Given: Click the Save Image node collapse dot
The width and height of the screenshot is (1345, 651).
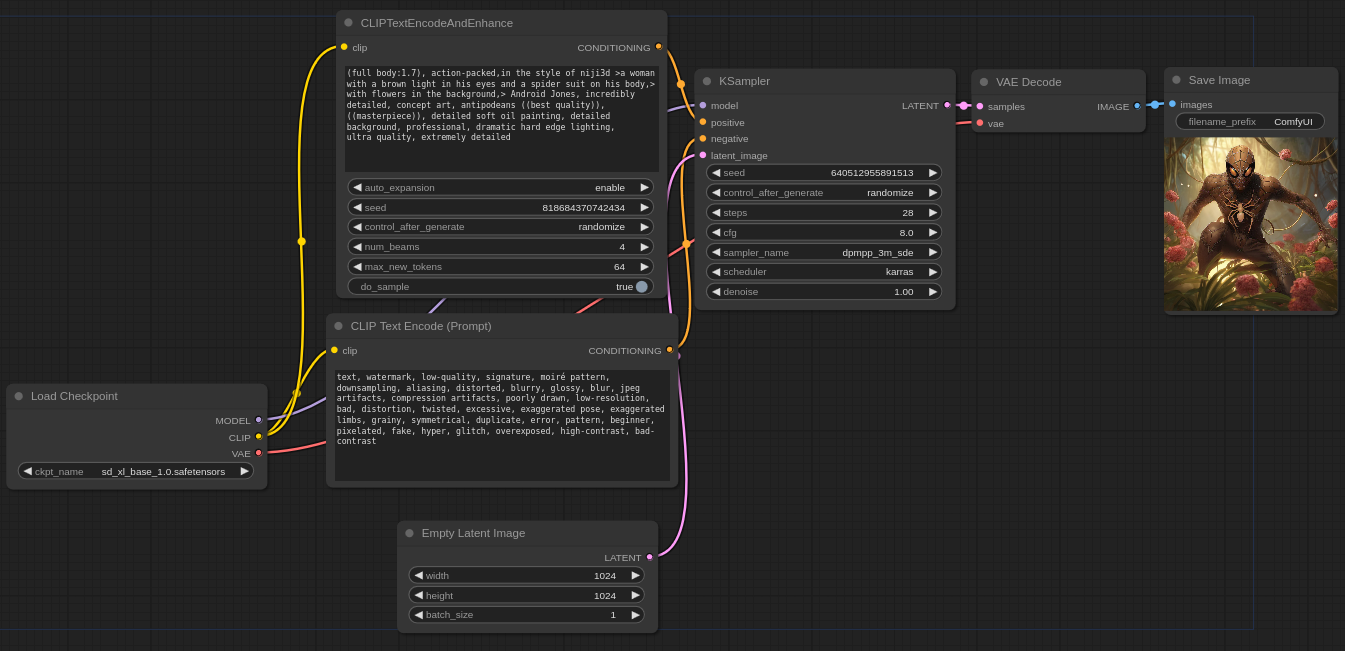Looking at the screenshot, I should point(1177,80).
